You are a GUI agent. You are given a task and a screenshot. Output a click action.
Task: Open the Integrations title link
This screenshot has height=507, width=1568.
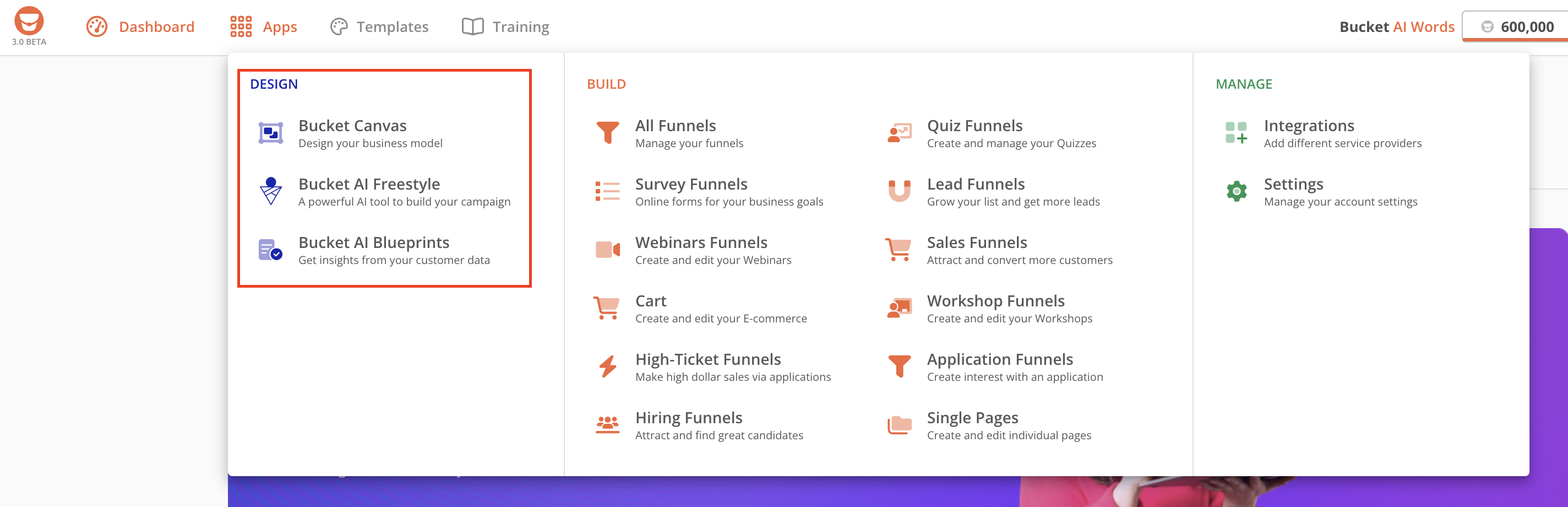pyautogui.click(x=1309, y=126)
